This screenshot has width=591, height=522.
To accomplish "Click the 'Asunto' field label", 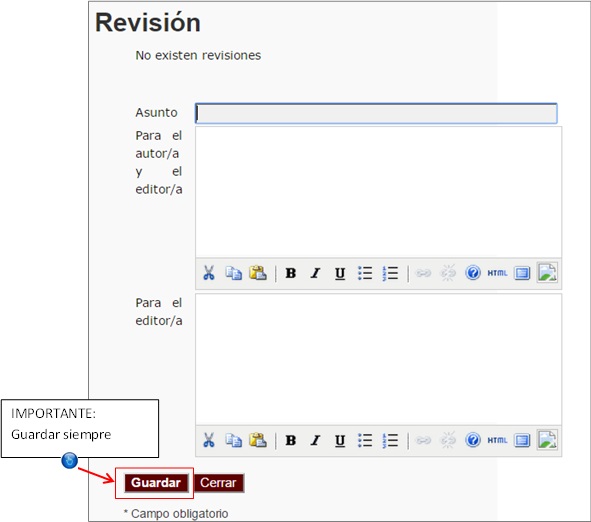I will click(x=156, y=112).
